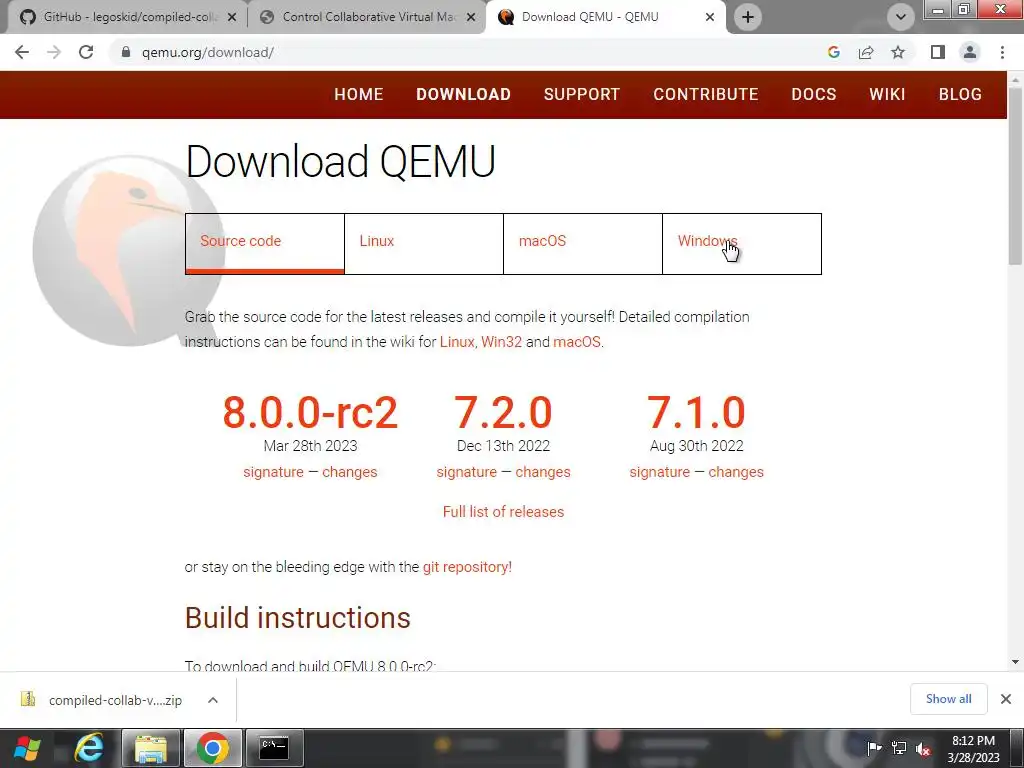Click Chrome icon in taskbar
The height and width of the screenshot is (768, 1024).
[212, 748]
